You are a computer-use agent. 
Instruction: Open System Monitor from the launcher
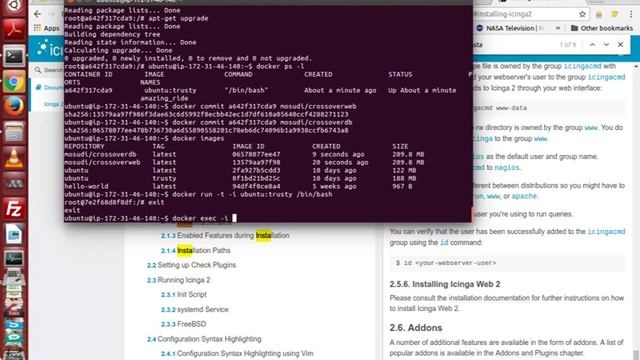pos(14,259)
